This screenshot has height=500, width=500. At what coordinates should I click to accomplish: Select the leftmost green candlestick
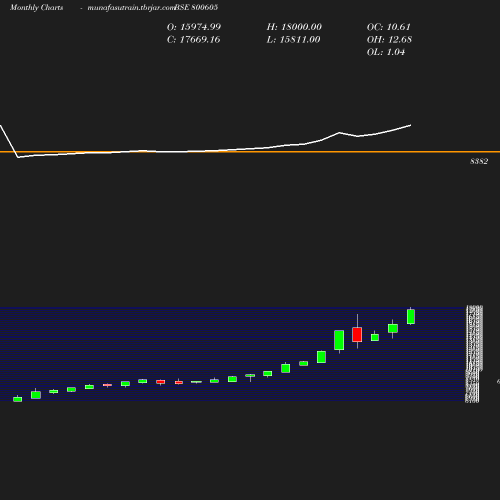click(x=18, y=399)
